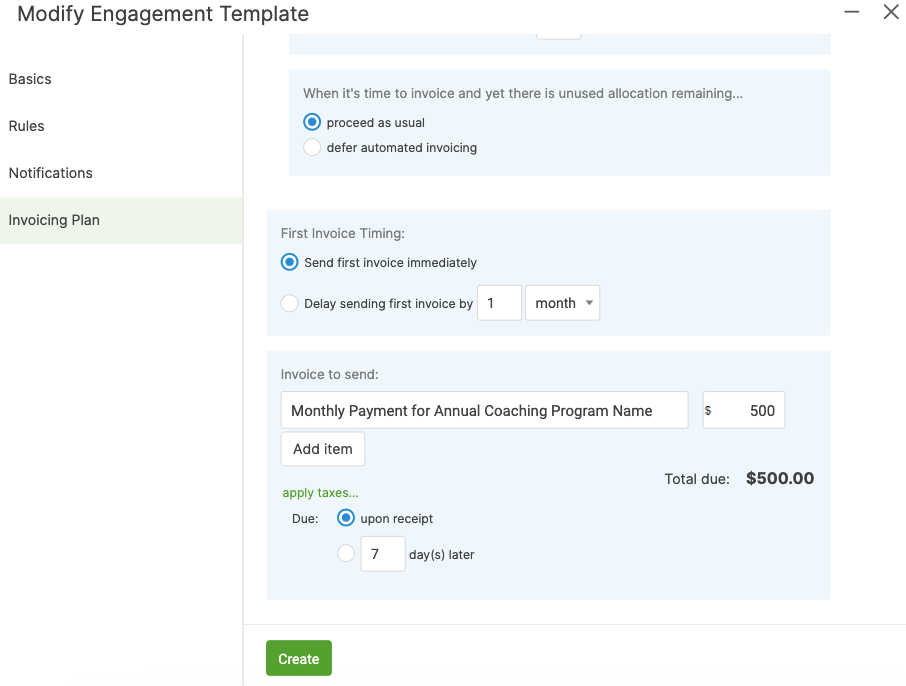This screenshot has height=686, width=906.
Task: Minimize the Modify Engagement Template dialog
Action: [x=852, y=13]
